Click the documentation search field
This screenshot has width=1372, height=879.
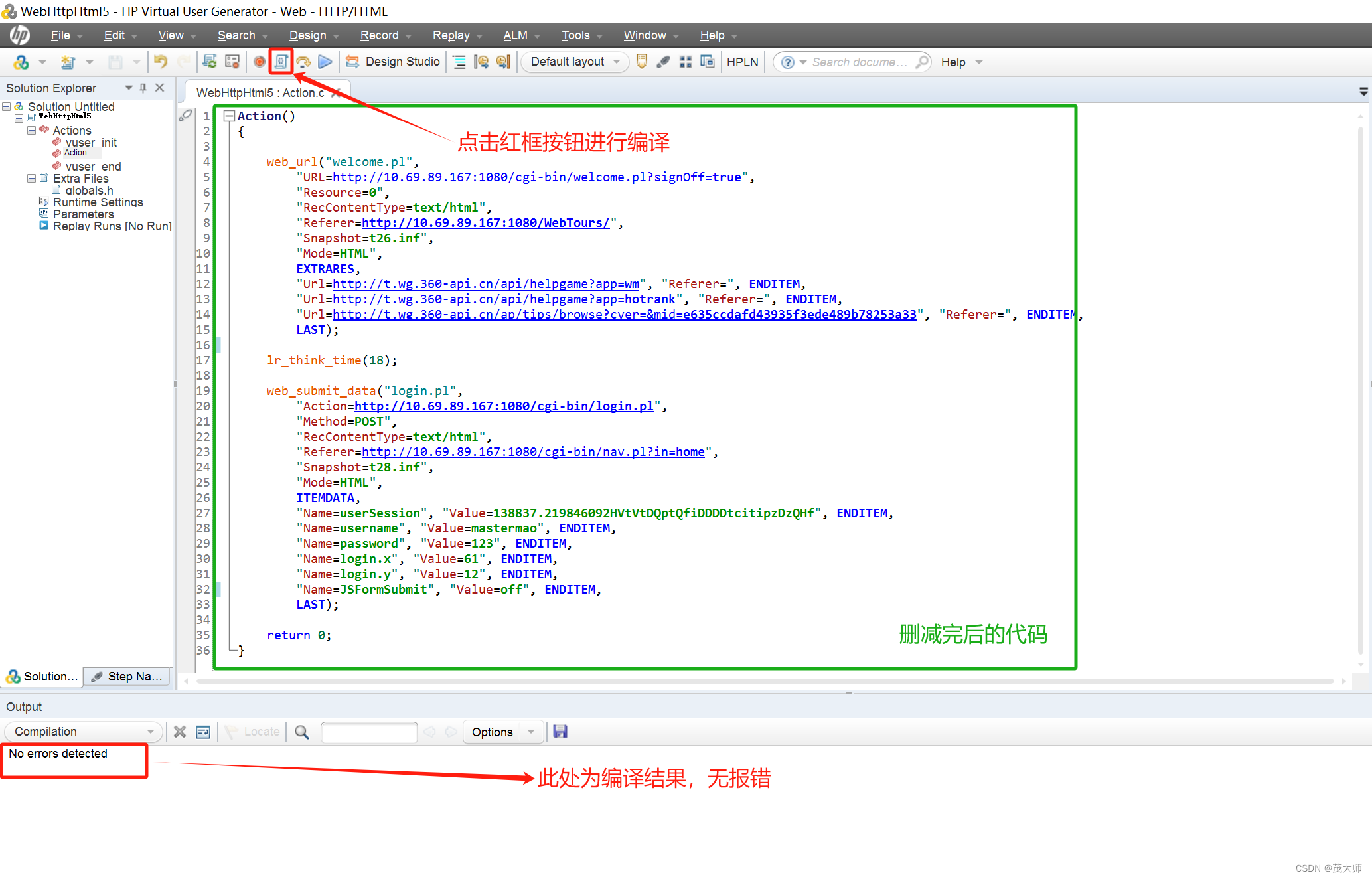(863, 62)
